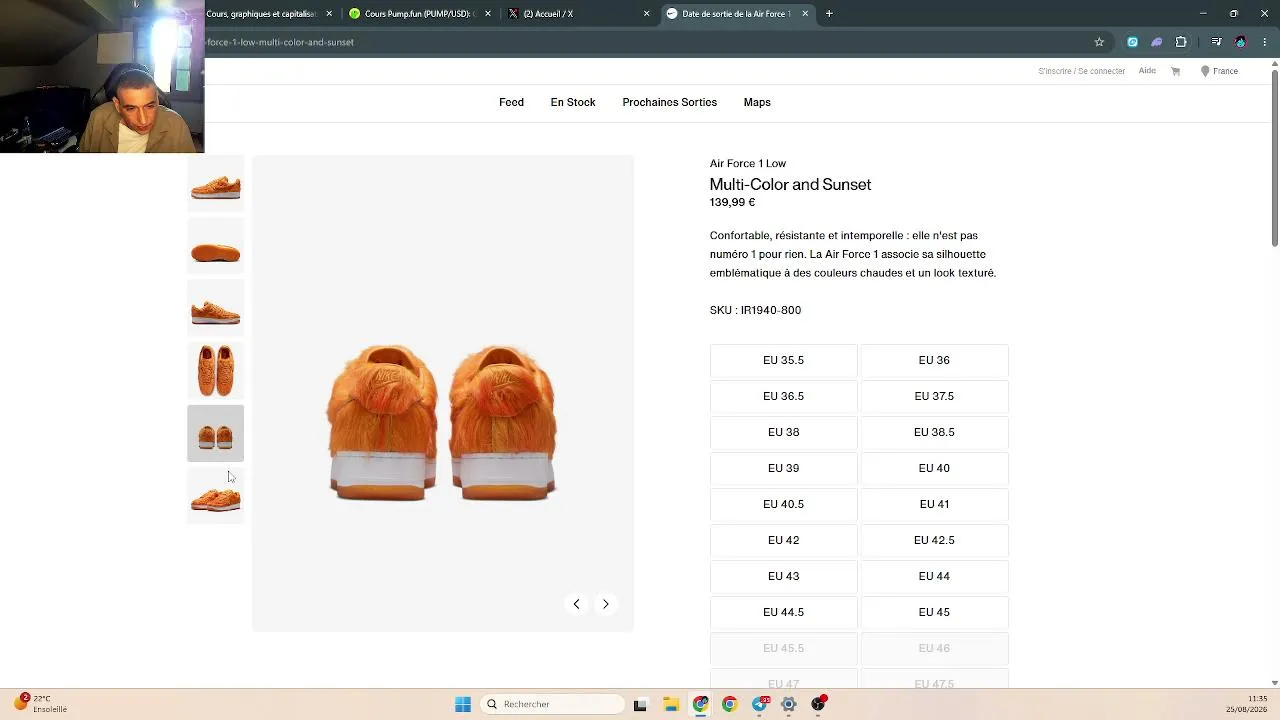
Task: Select size EU 41
Action: 934,504
